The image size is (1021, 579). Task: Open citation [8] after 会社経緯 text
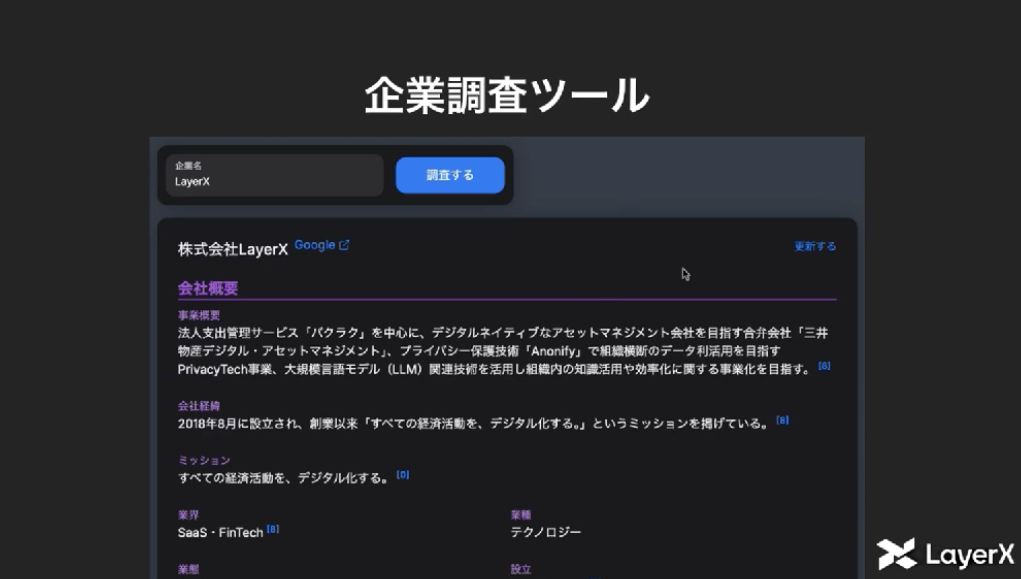[783, 420]
